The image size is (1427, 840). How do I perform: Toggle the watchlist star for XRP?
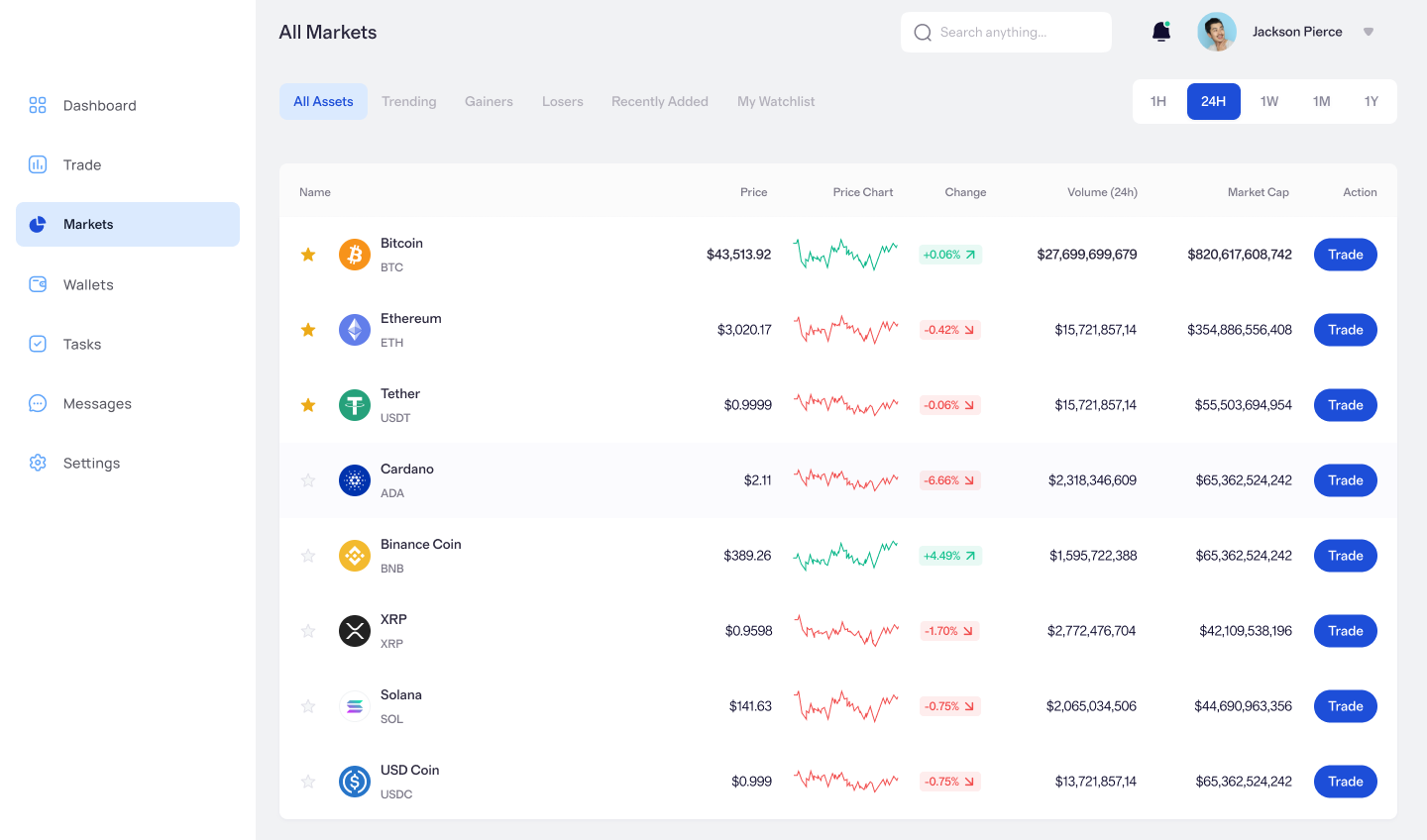[307, 631]
